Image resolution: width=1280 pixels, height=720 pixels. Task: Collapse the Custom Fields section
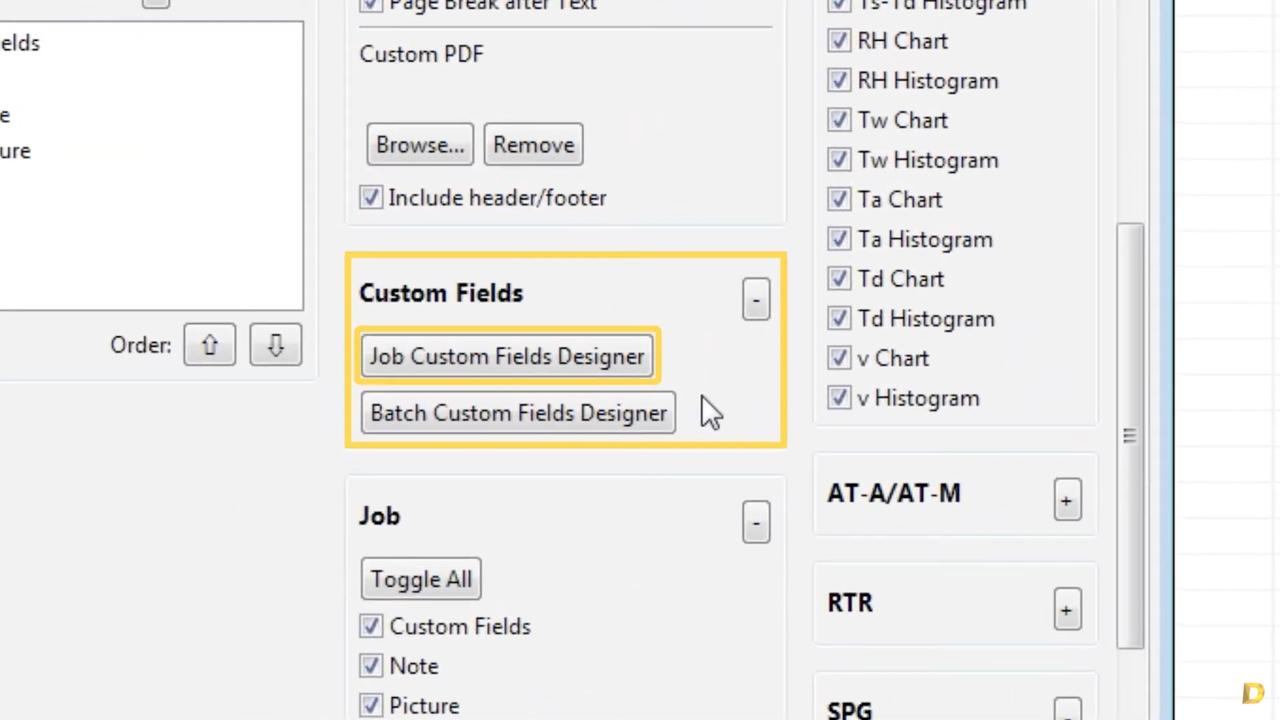[755, 299]
